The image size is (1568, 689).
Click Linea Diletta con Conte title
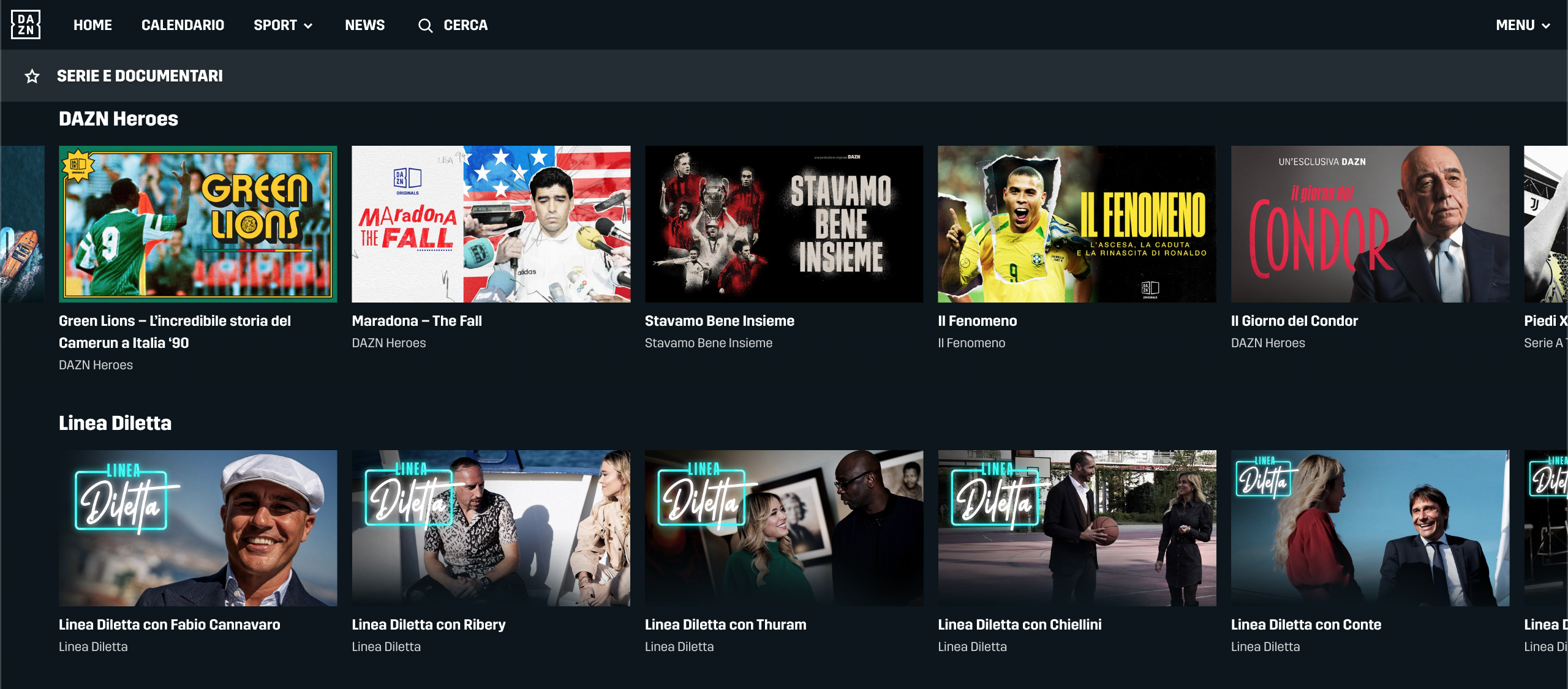pos(1306,625)
